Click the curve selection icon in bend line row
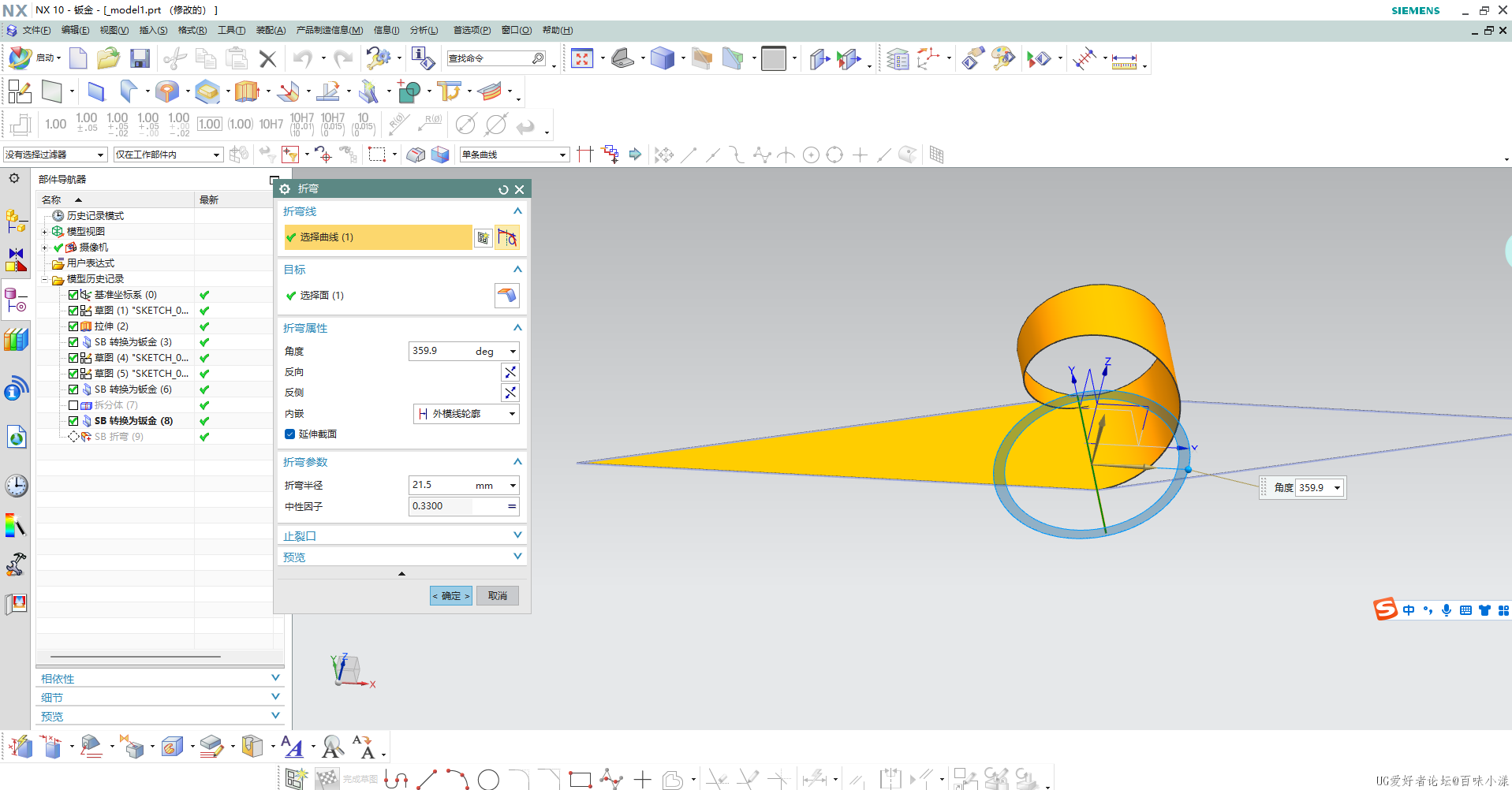The image size is (1512, 790). coord(507,237)
